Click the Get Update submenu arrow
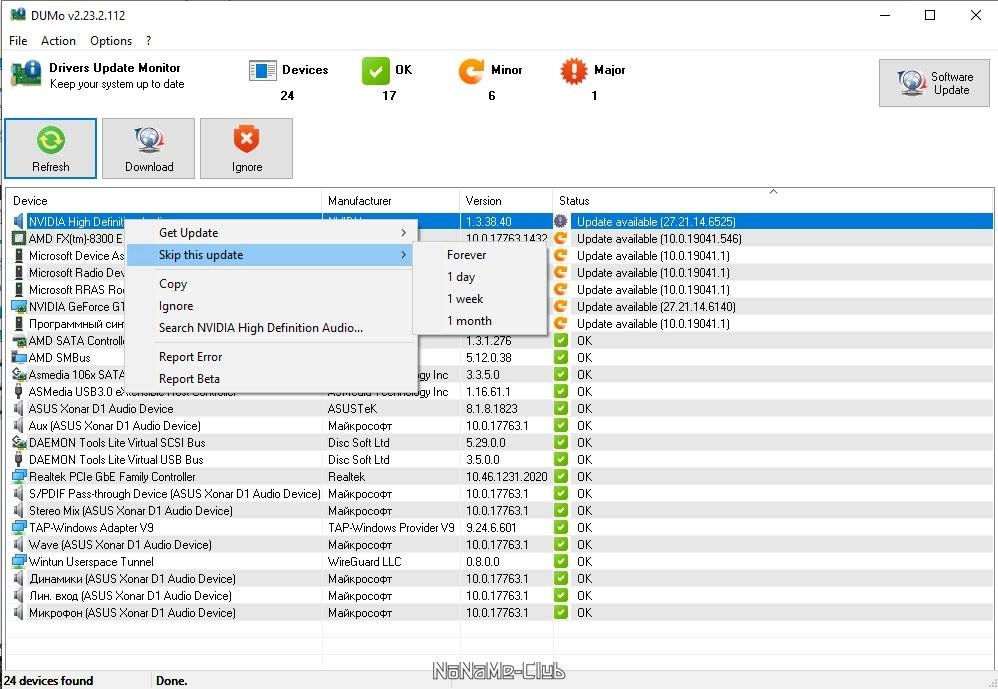998x689 pixels. click(404, 233)
